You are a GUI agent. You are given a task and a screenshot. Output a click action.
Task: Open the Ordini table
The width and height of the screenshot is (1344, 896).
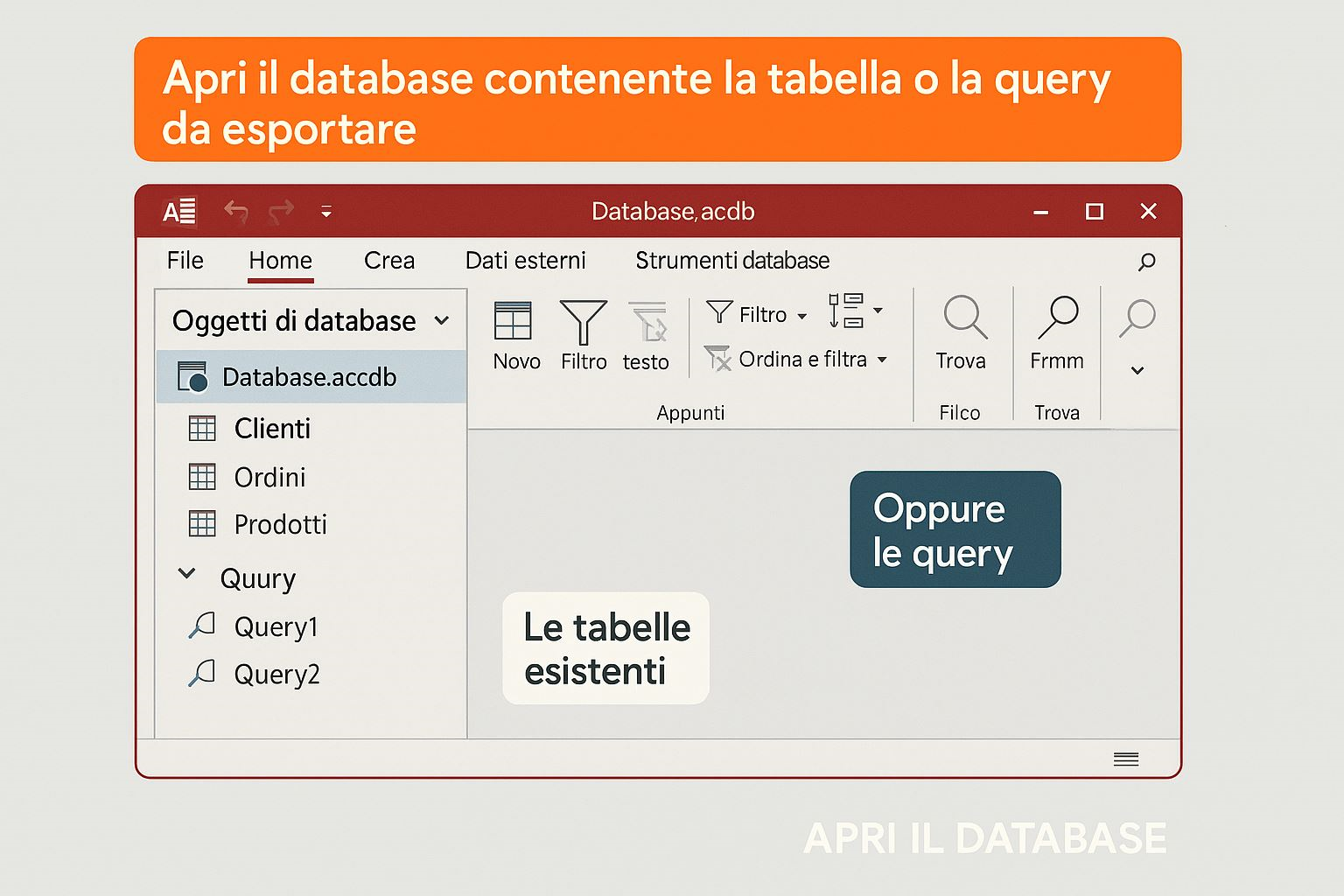pos(269,478)
